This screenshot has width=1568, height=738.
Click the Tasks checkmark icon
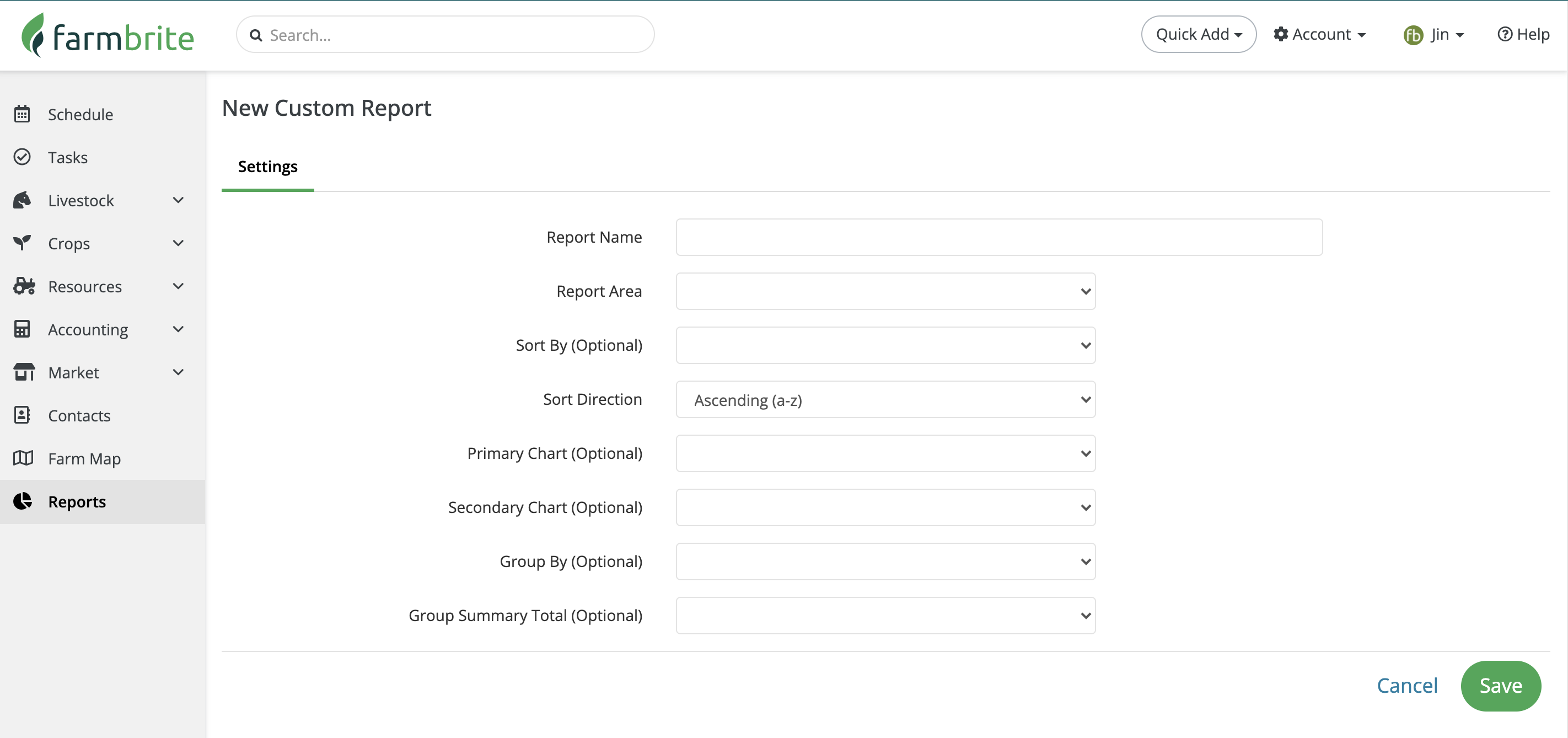point(22,157)
